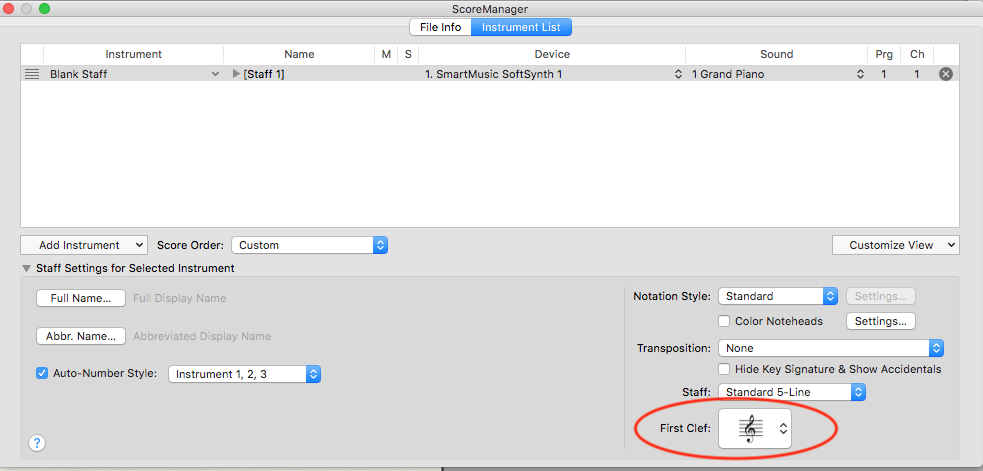Image resolution: width=983 pixels, height=471 pixels.
Task: Check Hide Key Signature & Show Accidentals
Action: click(x=725, y=369)
